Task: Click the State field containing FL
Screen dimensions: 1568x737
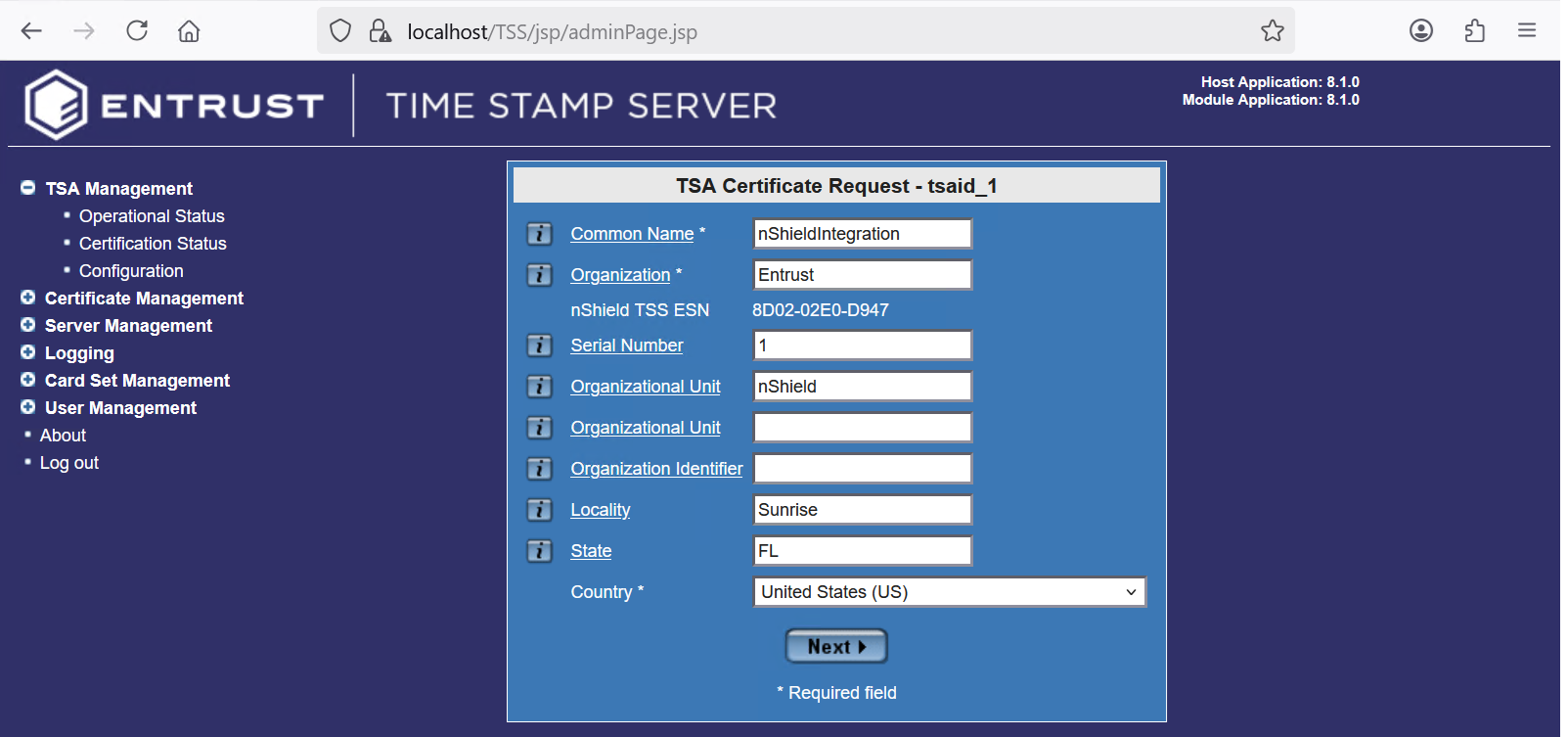Action: pos(863,551)
